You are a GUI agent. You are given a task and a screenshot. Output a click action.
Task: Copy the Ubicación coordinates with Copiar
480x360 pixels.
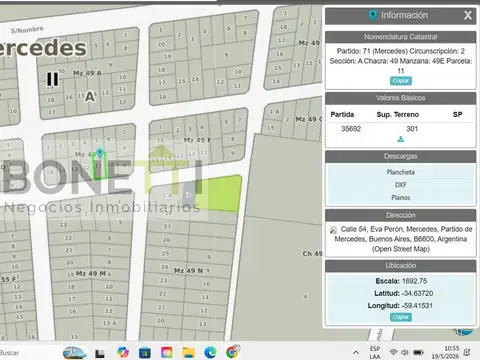click(x=401, y=317)
